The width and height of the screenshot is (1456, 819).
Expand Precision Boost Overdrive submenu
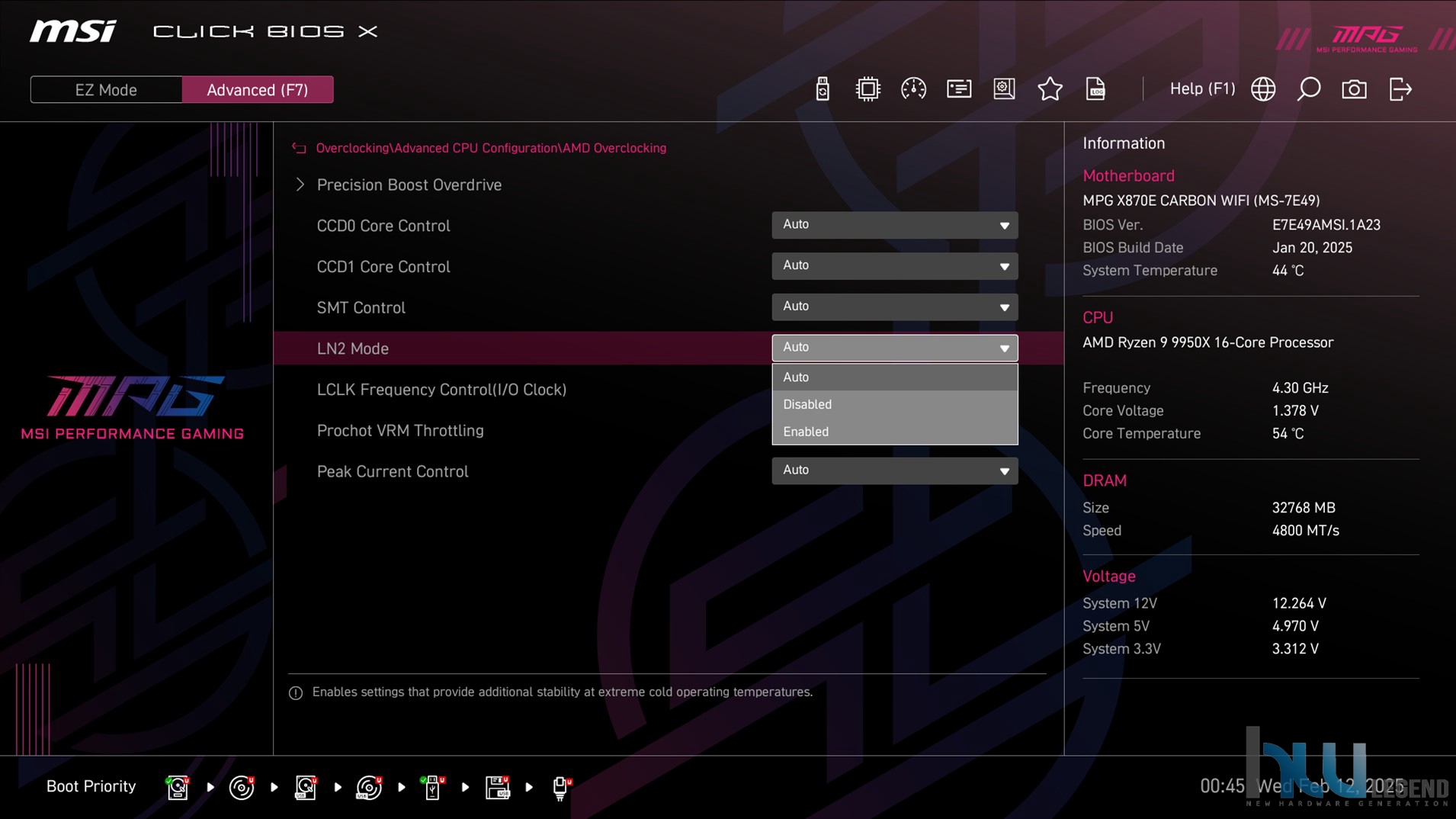pyautogui.click(x=409, y=185)
